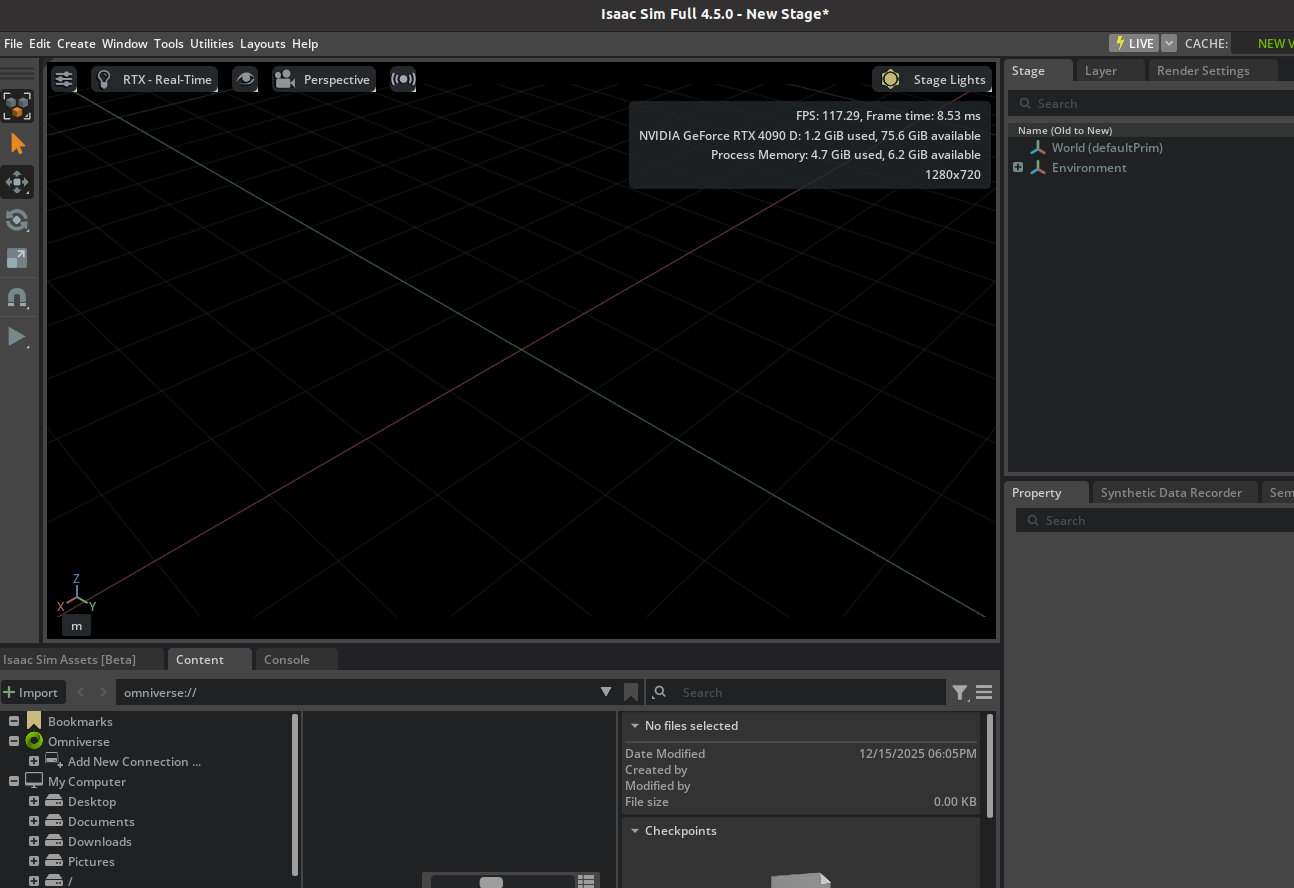Expand the Desktop folder node

coord(34,801)
